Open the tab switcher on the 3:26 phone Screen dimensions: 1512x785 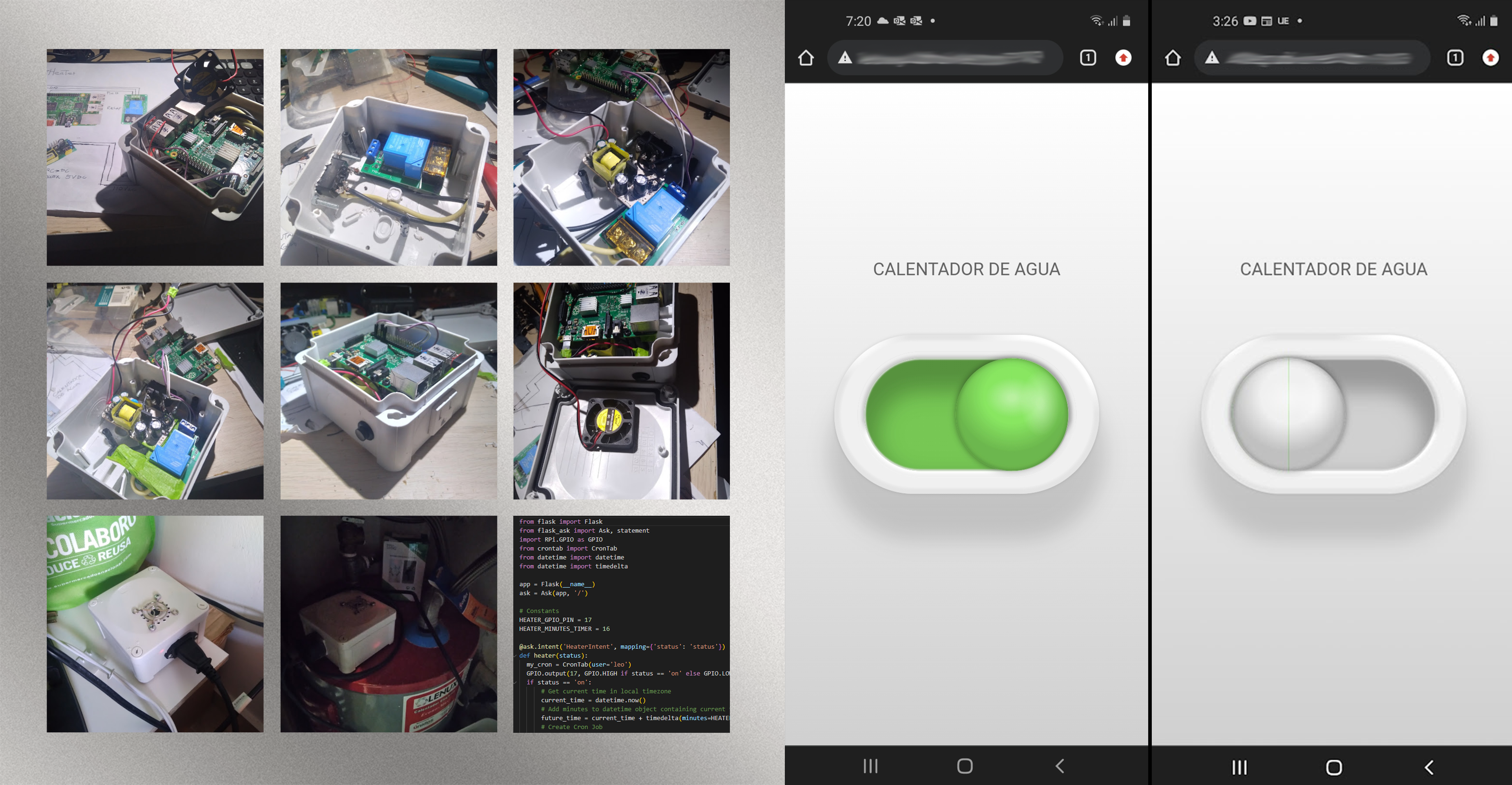click(1455, 58)
